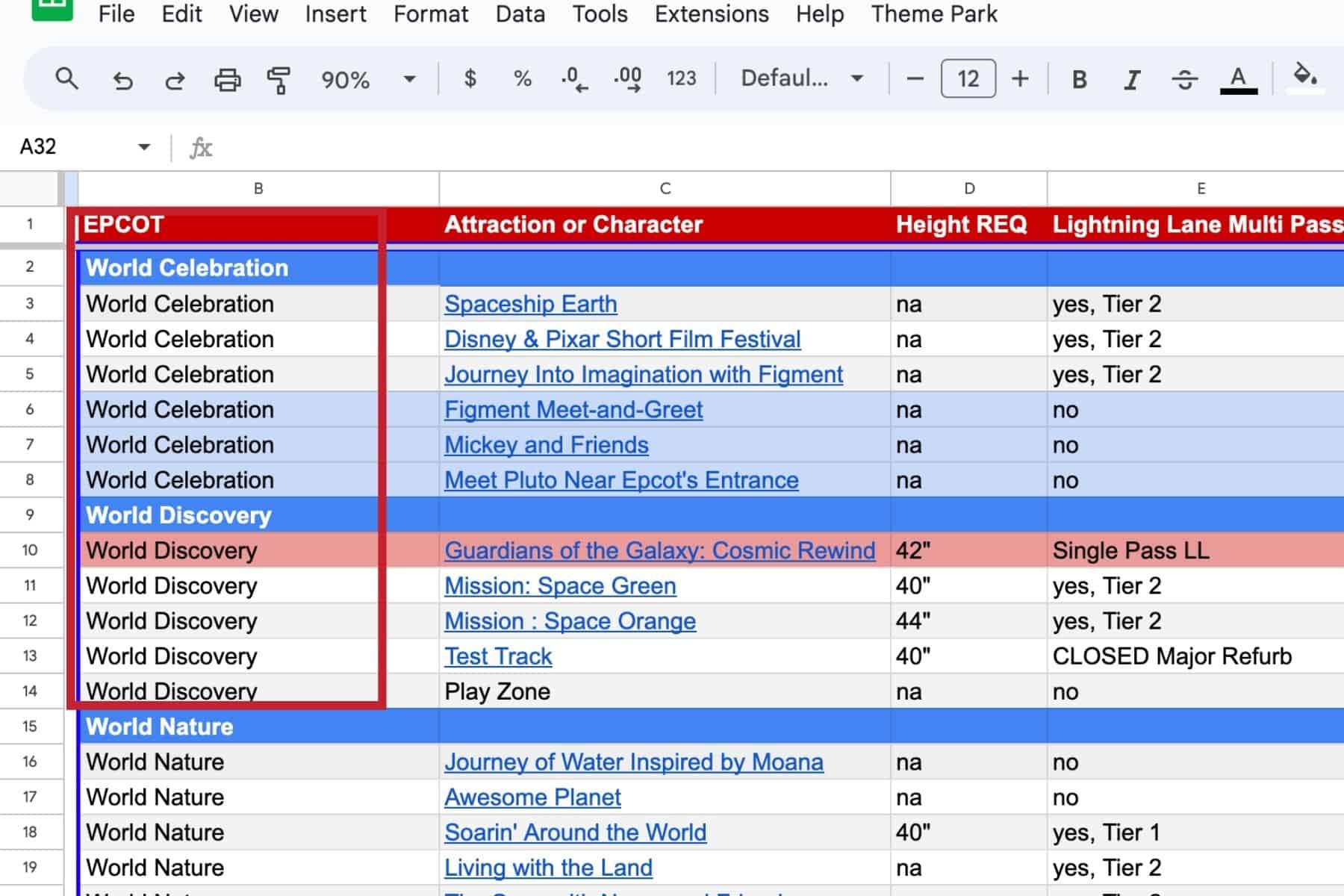Select the bold World Nature section cell

tap(258, 727)
